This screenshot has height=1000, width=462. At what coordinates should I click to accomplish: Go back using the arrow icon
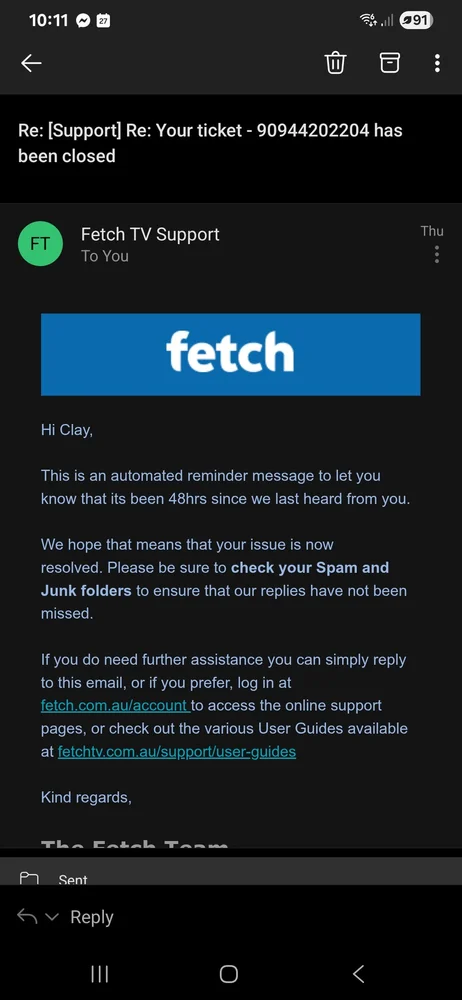[31, 62]
